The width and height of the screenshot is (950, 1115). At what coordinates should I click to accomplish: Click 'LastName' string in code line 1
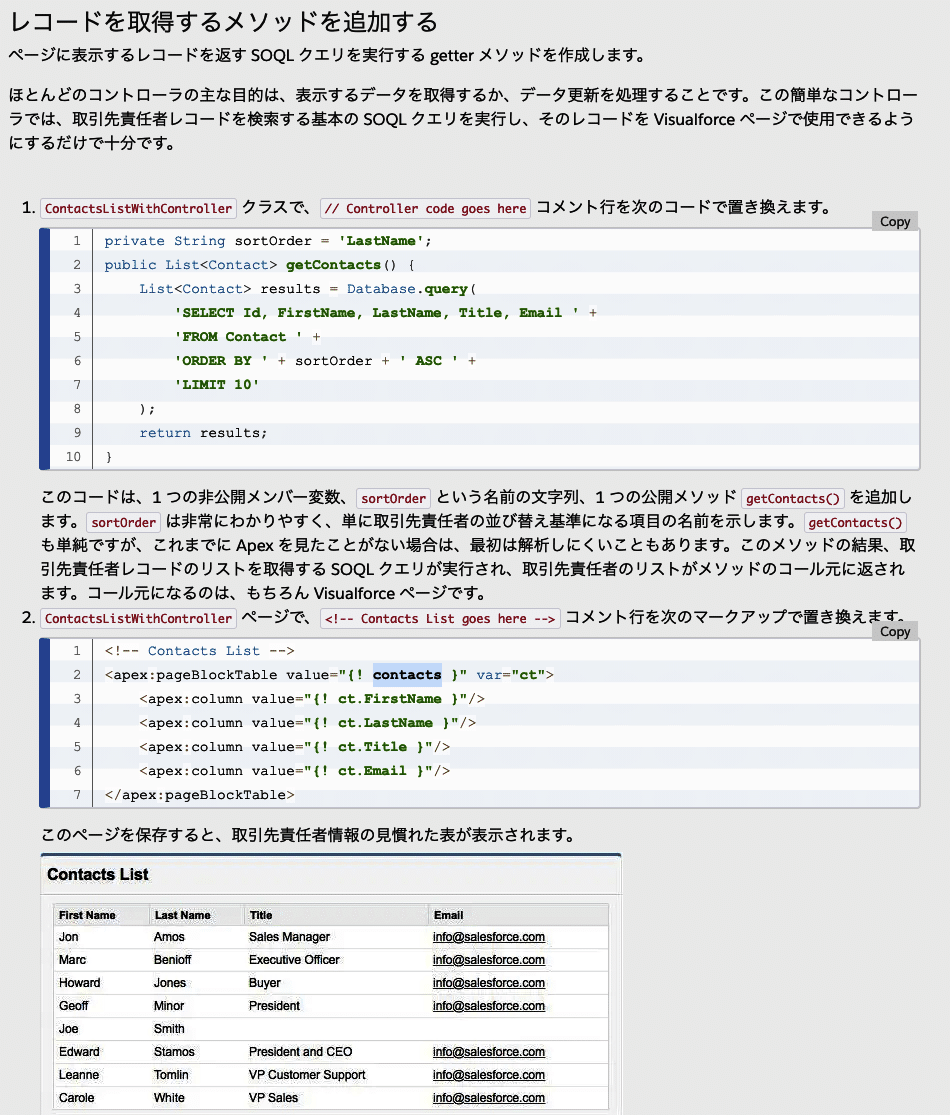tap(380, 240)
